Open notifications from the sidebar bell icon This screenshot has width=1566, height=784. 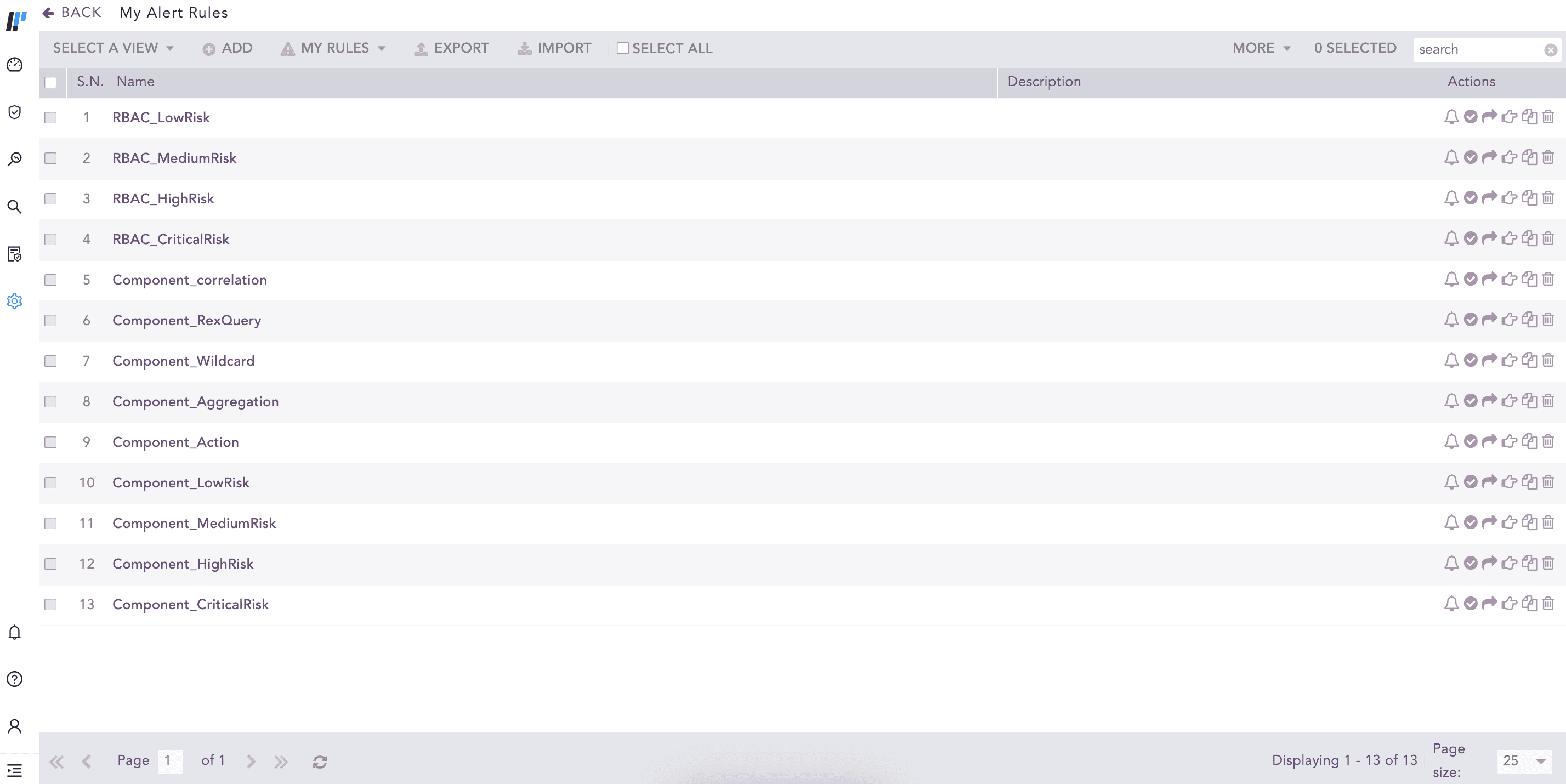[14, 633]
